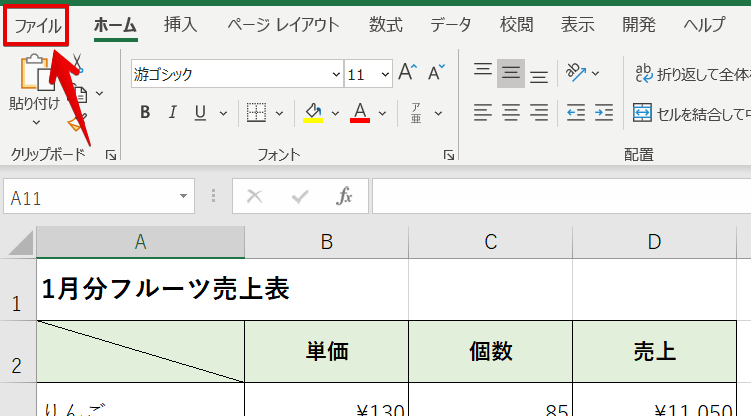
Task: Select row 1 header
Action: tap(18, 290)
